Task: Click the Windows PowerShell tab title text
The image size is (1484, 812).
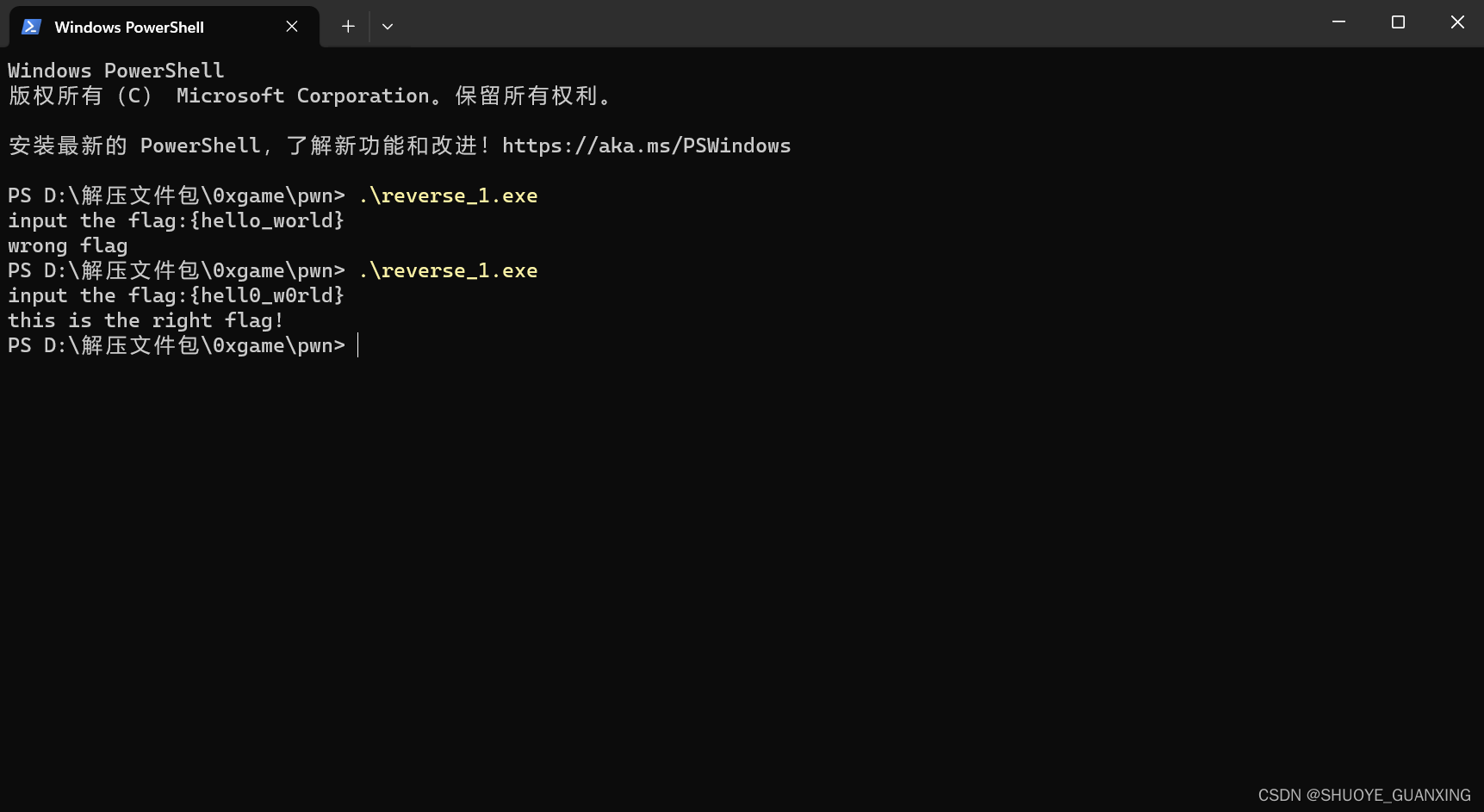Action: pos(129,27)
